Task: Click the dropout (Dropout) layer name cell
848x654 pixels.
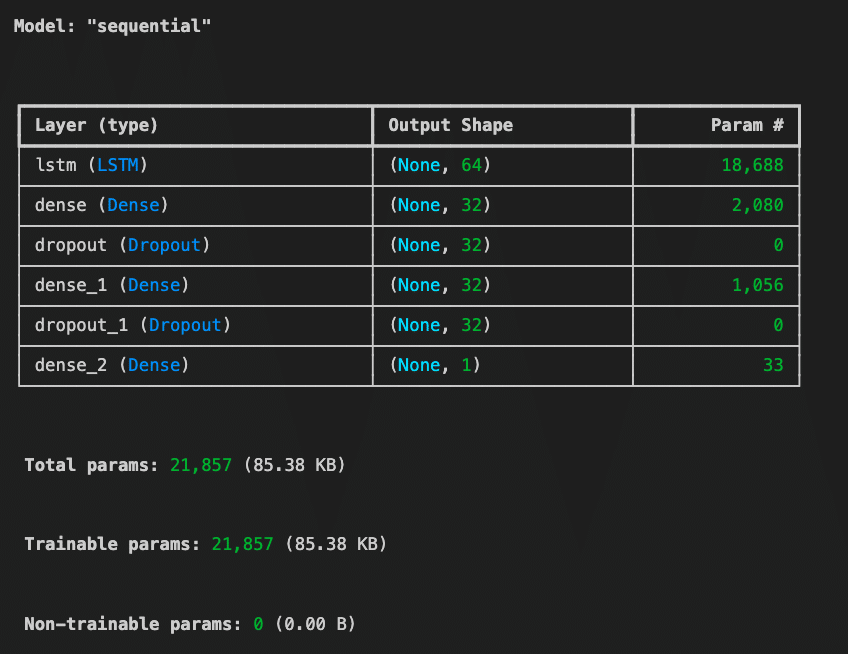Action: 122,245
